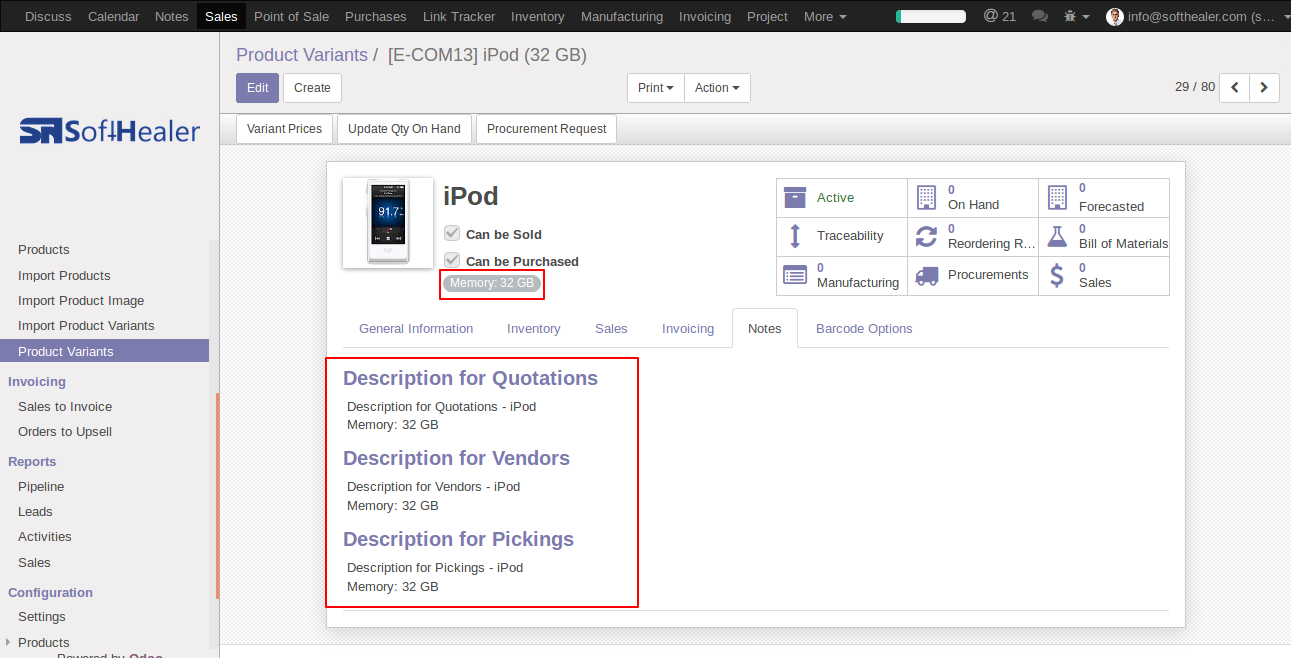The width and height of the screenshot is (1291, 658).
Task: Click the SoftHealer logo
Action: (110, 131)
